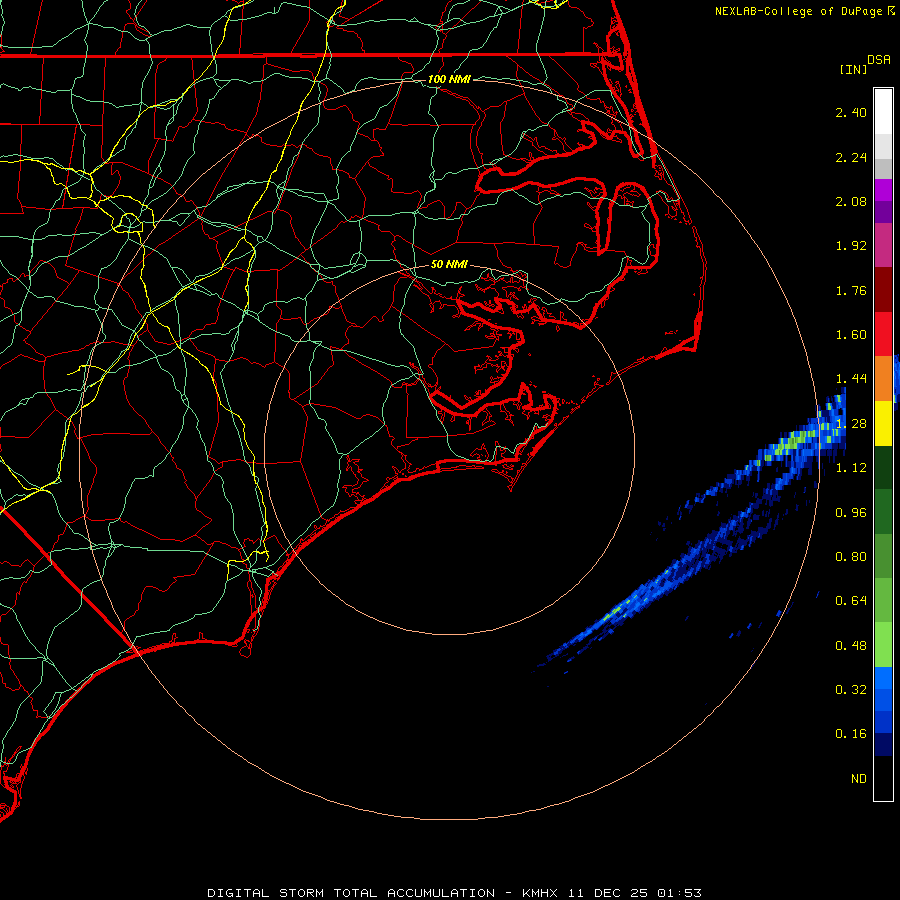
Task: Click the DSA product label
Action: point(879,60)
